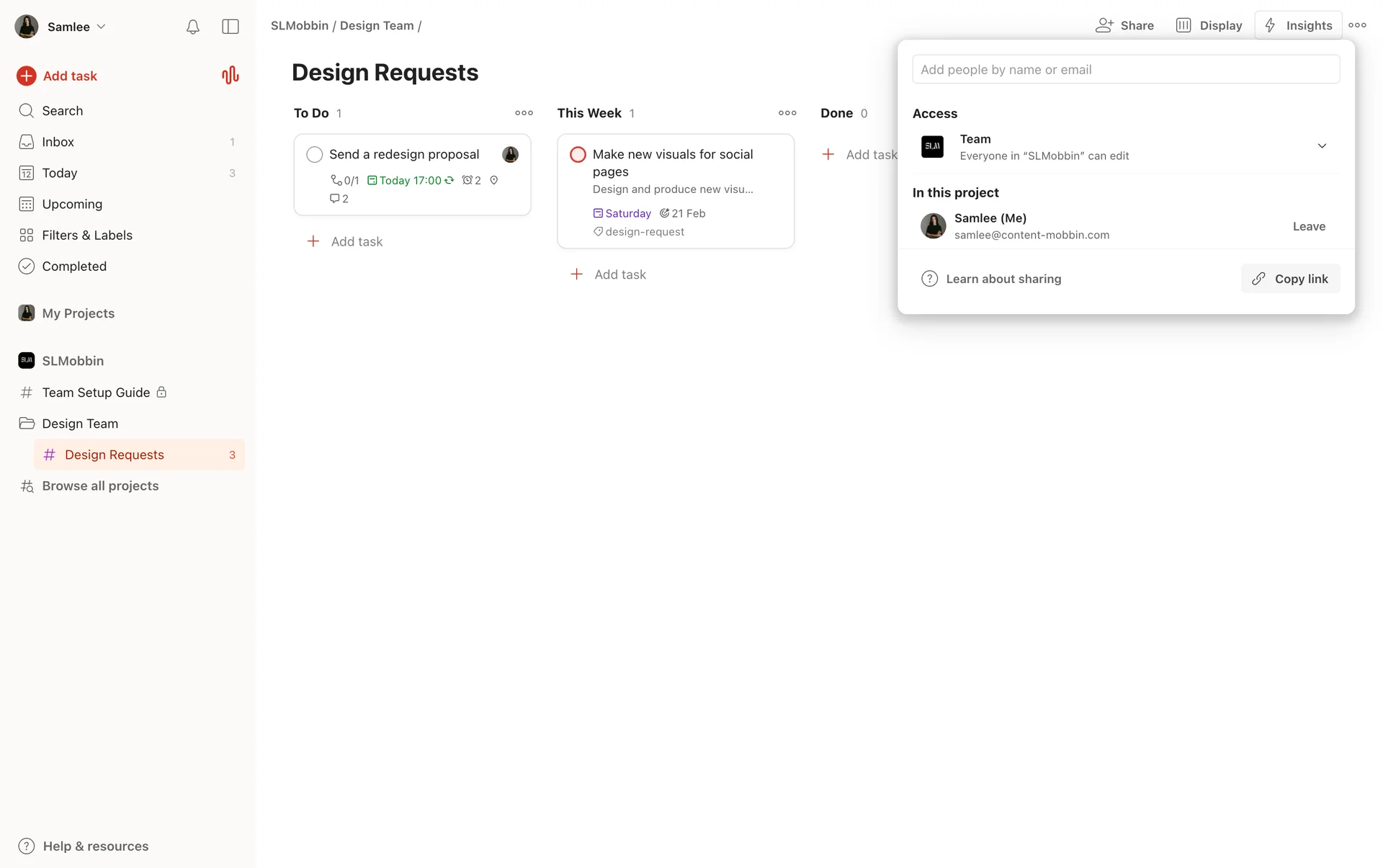
Task: Open Completed tasks view
Action: click(x=74, y=266)
